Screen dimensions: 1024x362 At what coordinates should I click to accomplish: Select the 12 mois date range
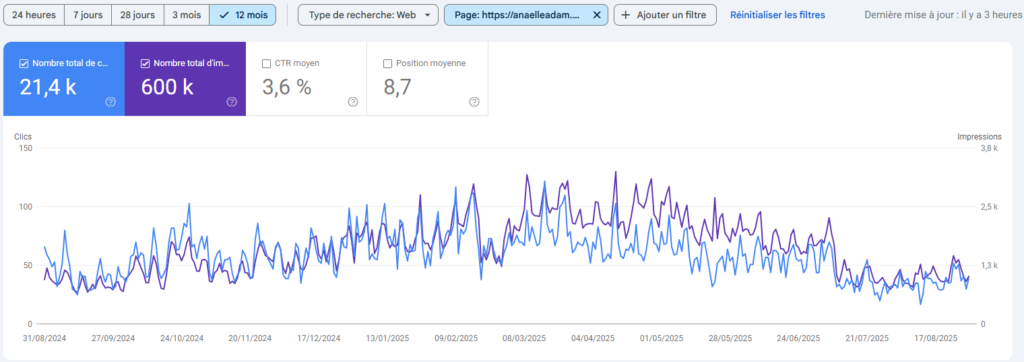coord(243,15)
